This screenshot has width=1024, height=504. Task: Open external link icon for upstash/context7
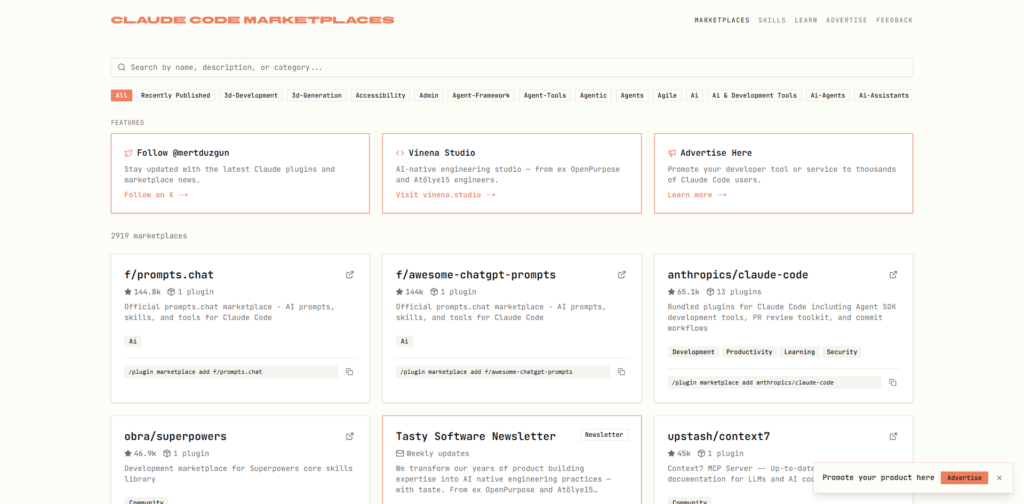click(893, 437)
